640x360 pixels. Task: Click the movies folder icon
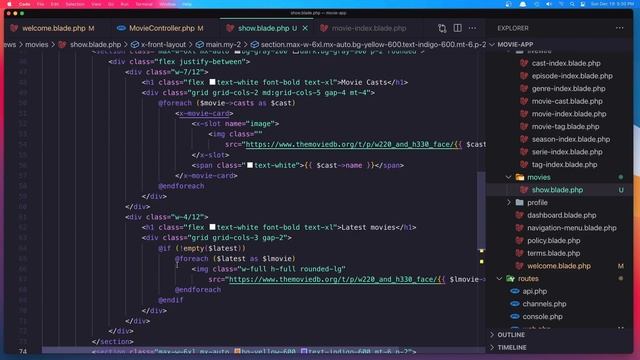(519, 177)
